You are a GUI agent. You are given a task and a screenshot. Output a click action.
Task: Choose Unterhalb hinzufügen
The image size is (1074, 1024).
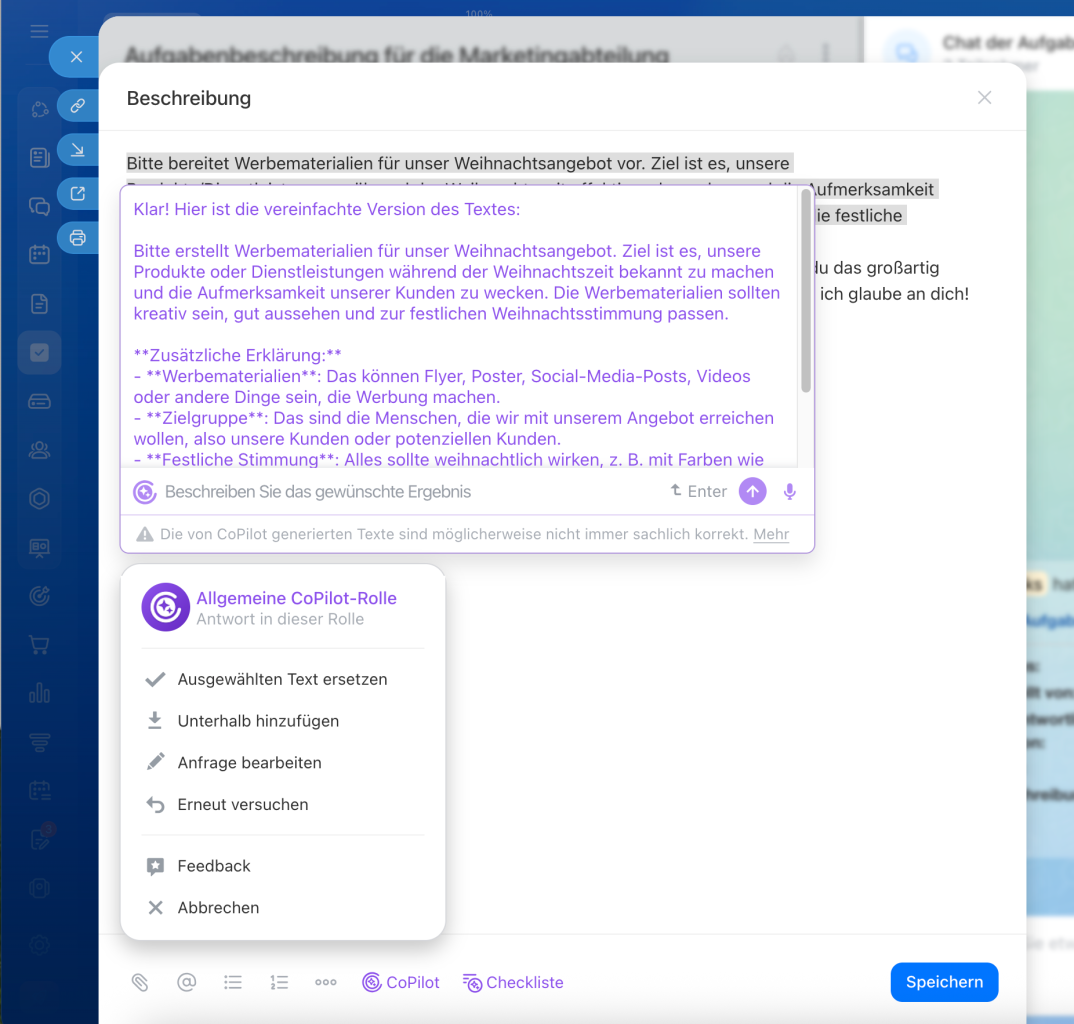[x=282, y=721]
